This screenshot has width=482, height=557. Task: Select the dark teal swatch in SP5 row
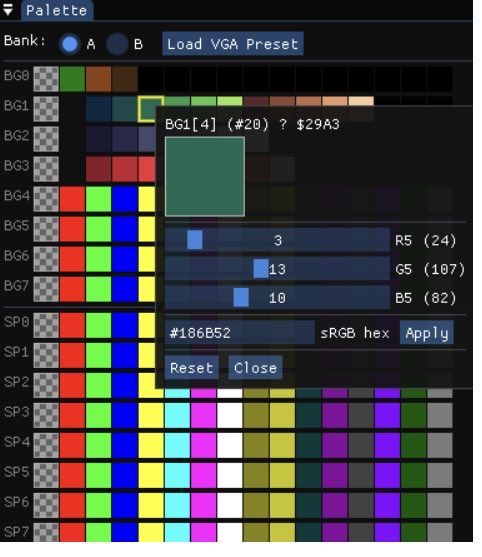pyautogui.click(x=309, y=475)
